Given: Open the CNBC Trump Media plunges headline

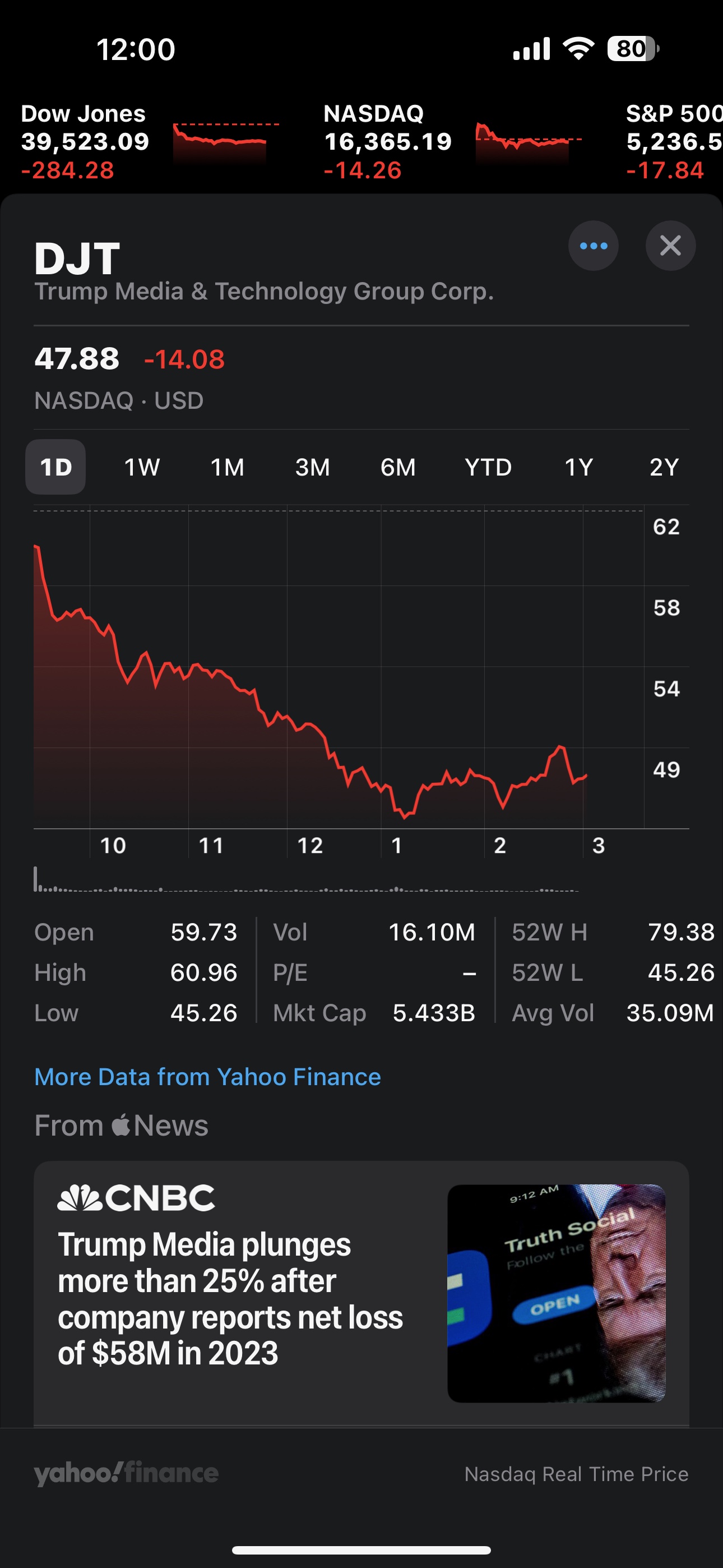Looking at the screenshot, I should tap(230, 1298).
